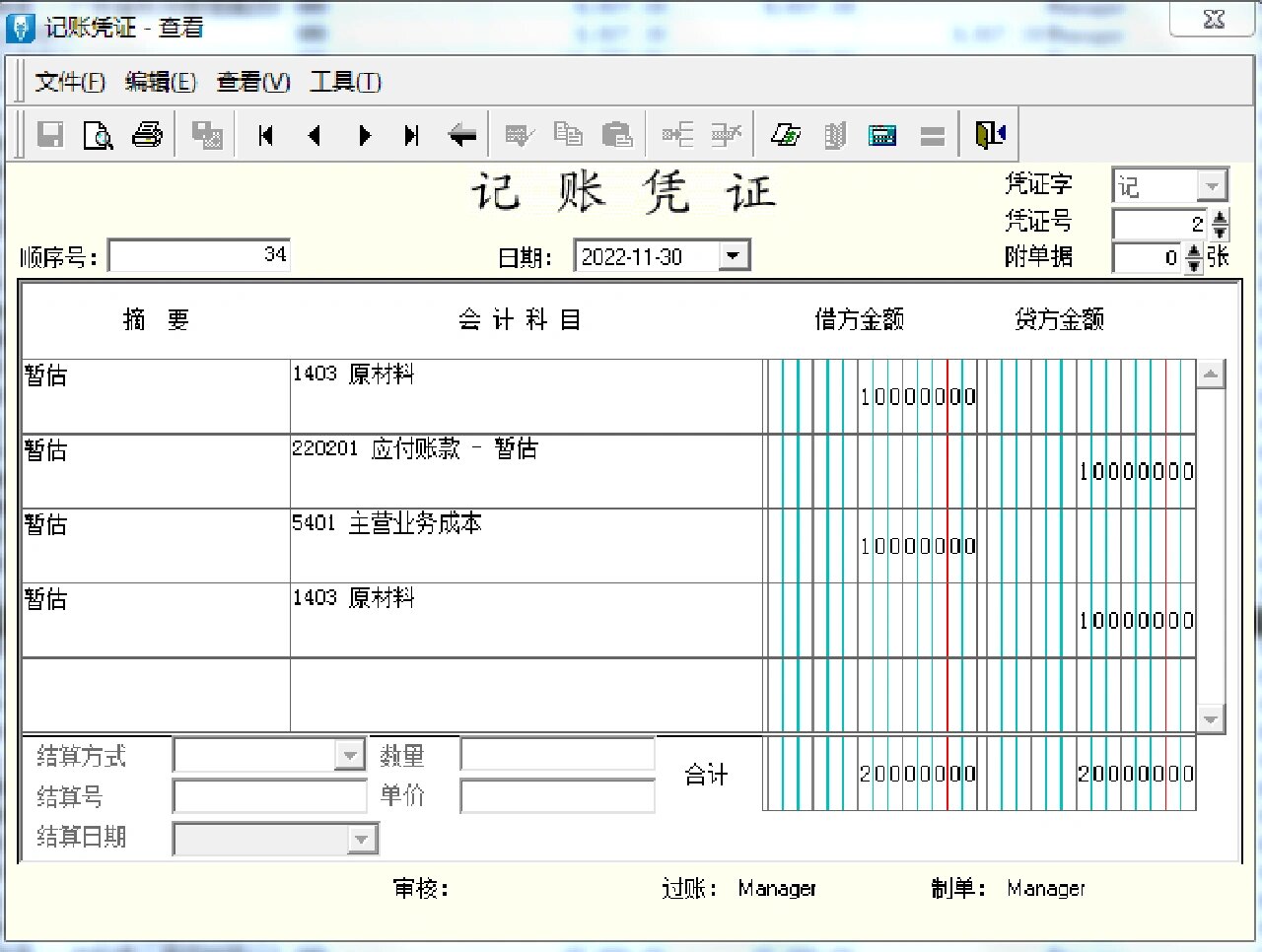Image resolution: width=1262 pixels, height=952 pixels.
Task: Click the credit total 20000000
Action: (1136, 774)
